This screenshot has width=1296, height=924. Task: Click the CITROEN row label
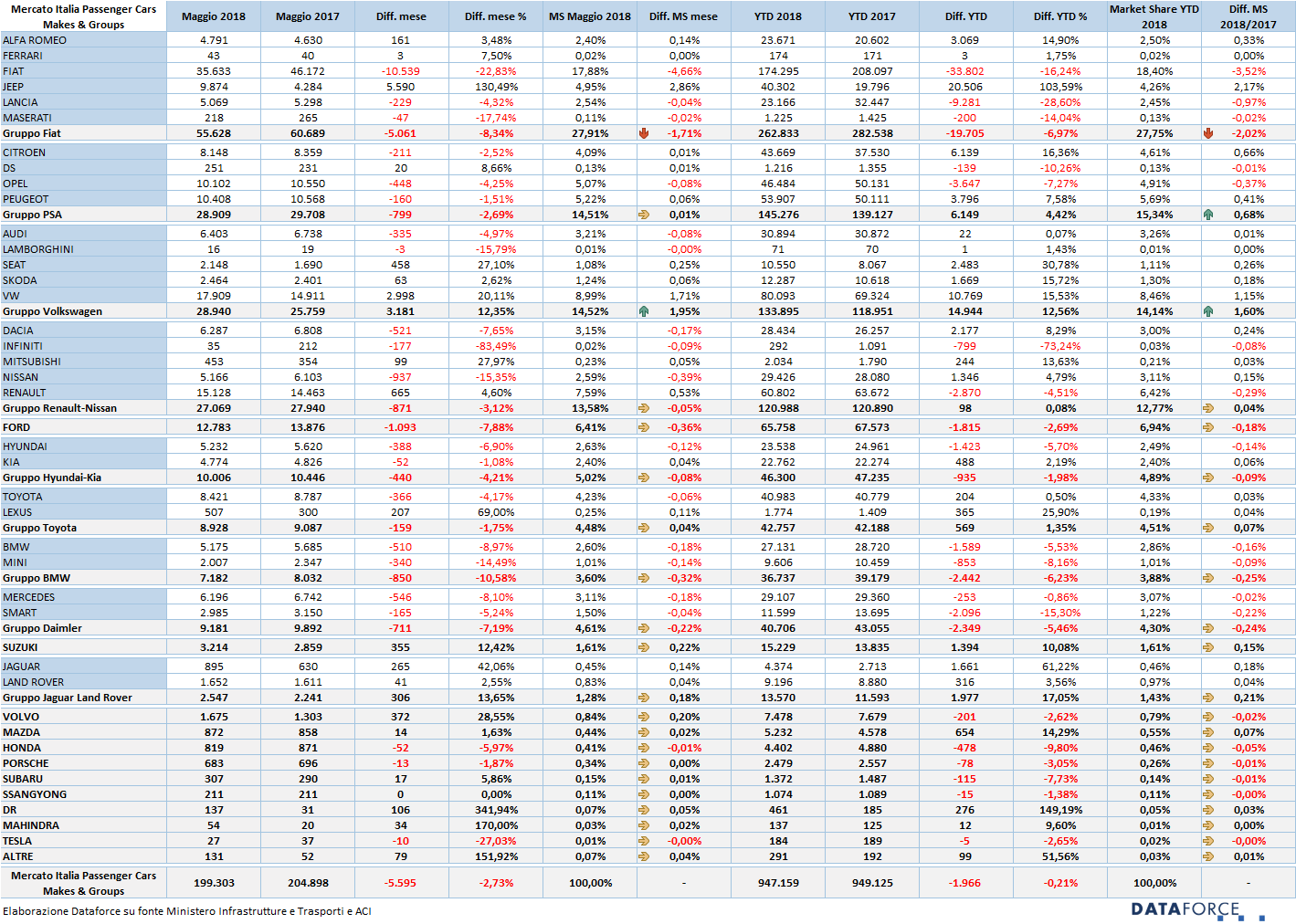pos(25,152)
